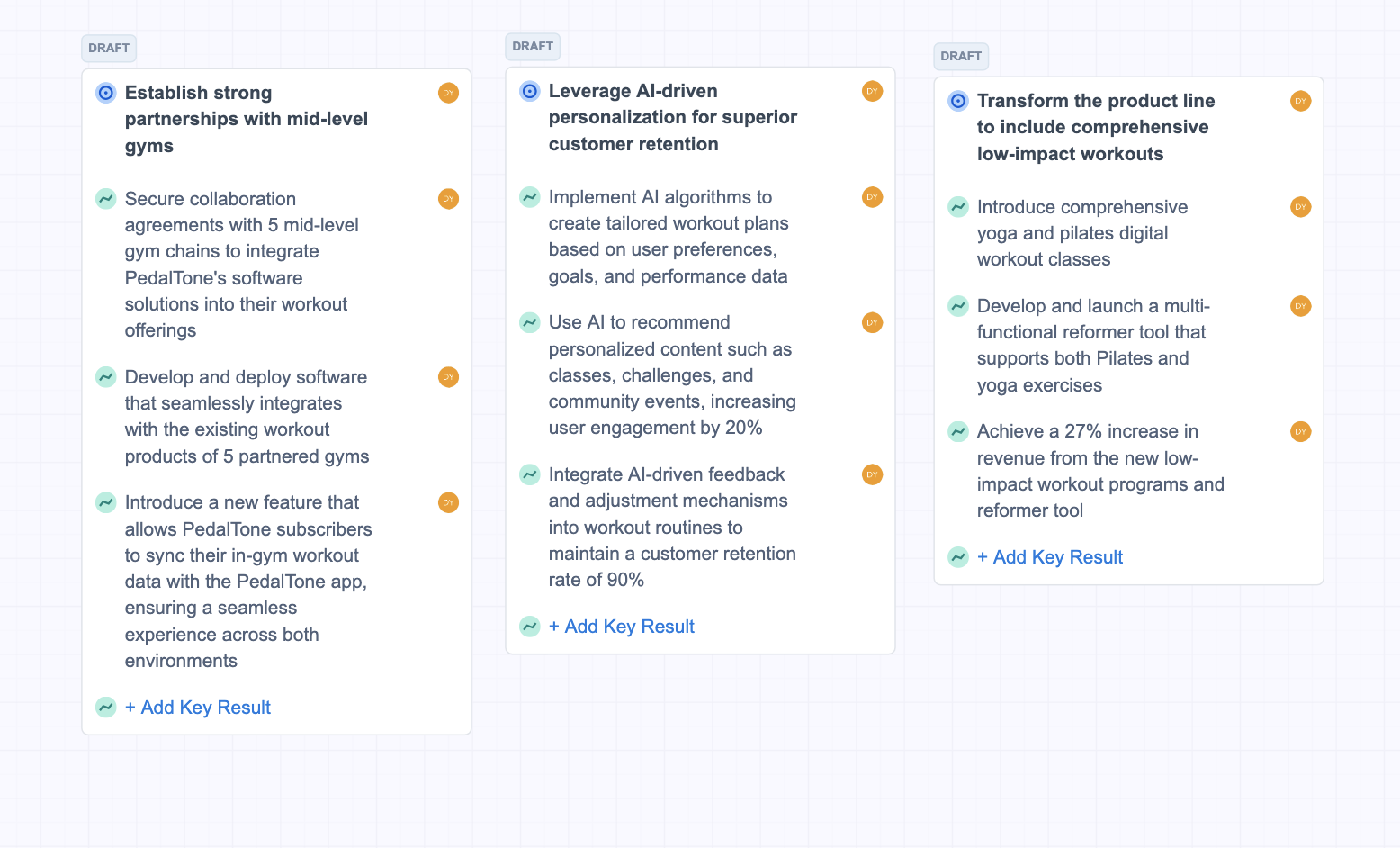Click DY avatar on 'Develop and deploy software' key result
The image size is (1400, 848).
[448, 377]
